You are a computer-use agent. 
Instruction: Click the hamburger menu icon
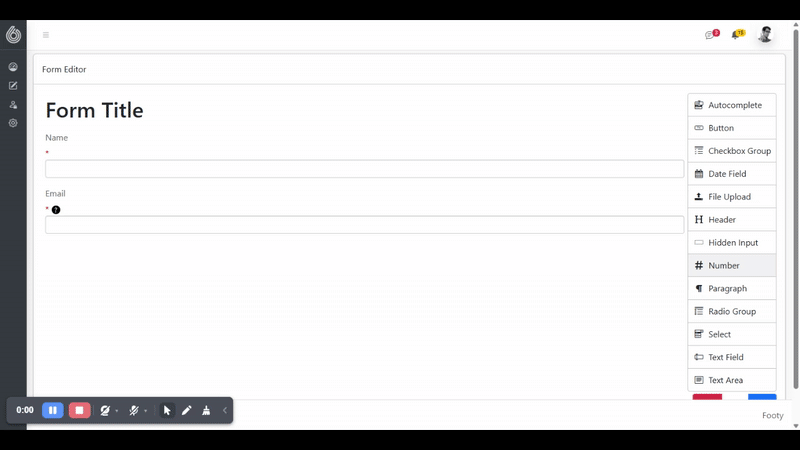click(x=46, y=35)
